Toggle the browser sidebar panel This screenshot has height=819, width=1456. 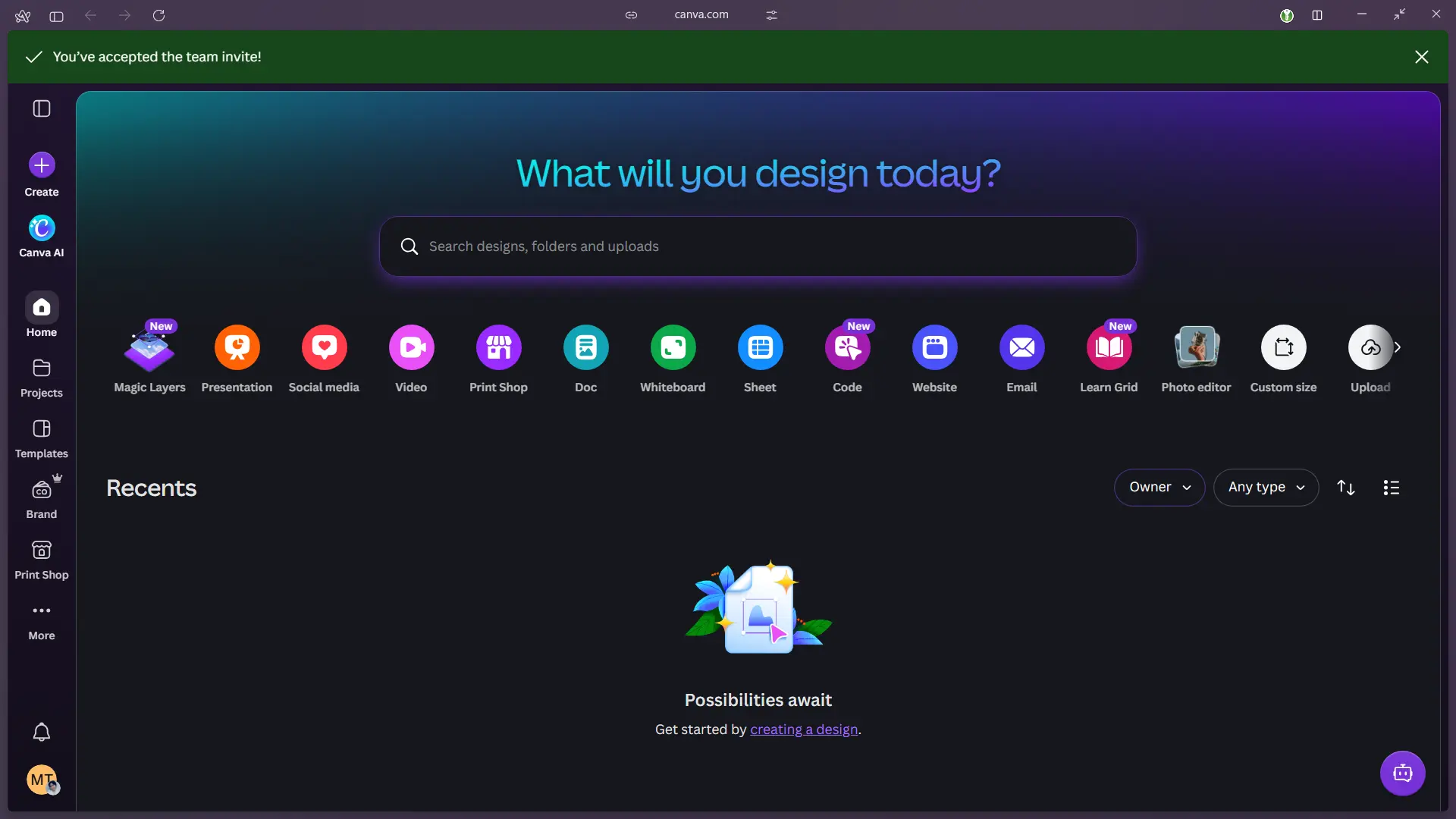pos(56,16)
